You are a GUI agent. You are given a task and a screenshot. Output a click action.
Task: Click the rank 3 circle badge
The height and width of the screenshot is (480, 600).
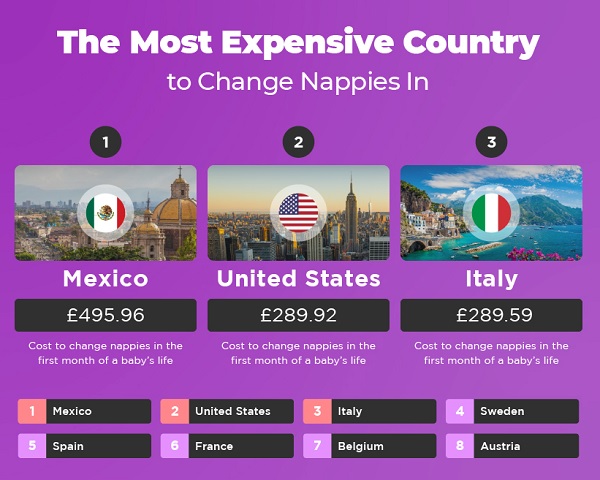coord(491,142)
